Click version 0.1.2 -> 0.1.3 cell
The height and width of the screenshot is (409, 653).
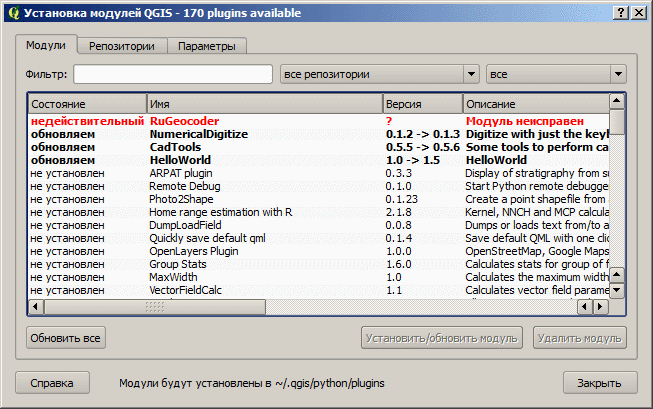point(423,134)
